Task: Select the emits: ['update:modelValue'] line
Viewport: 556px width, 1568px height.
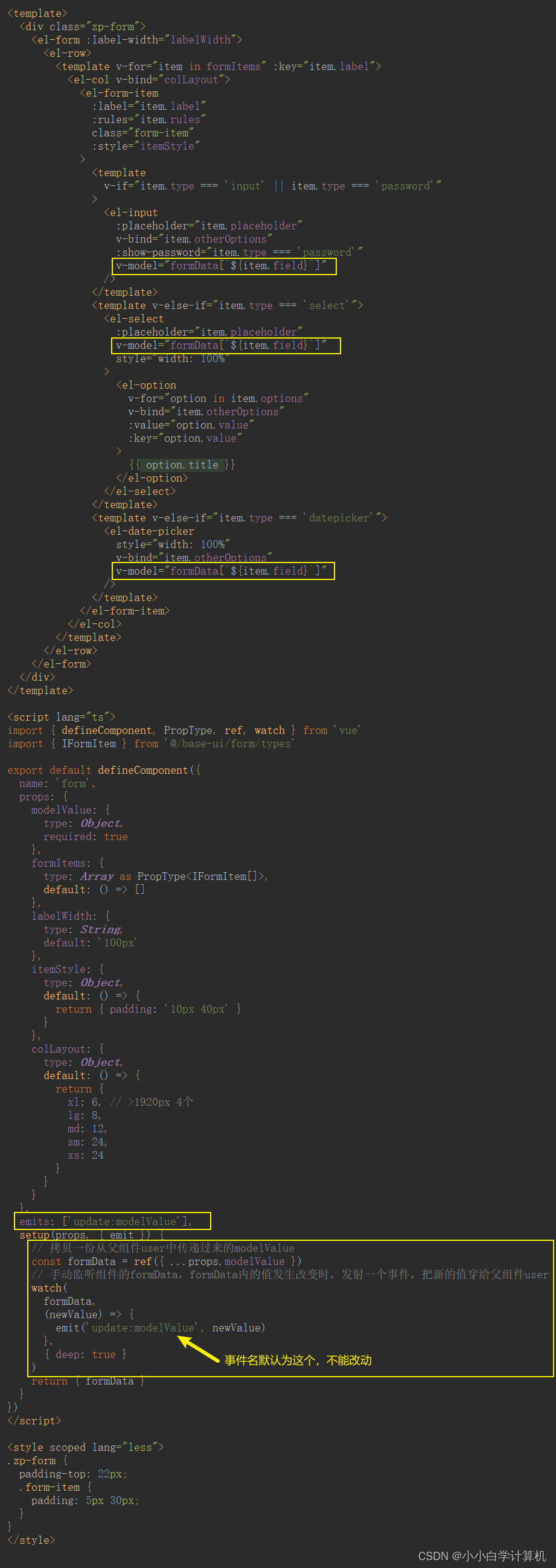Action: [106, 1222]
